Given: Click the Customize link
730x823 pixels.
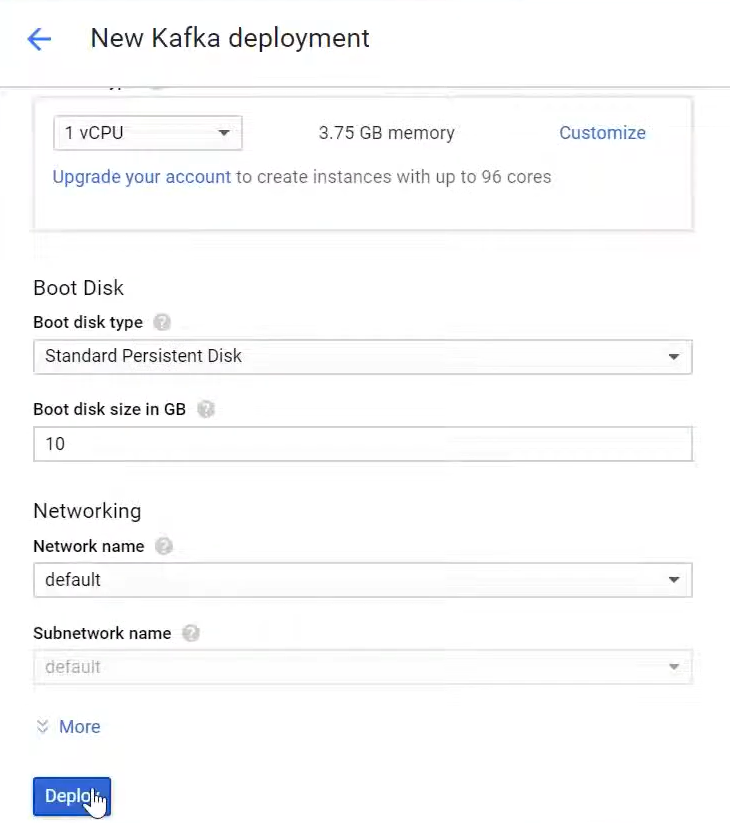Looking at the screenshot, I should click(x=602, y=133).
